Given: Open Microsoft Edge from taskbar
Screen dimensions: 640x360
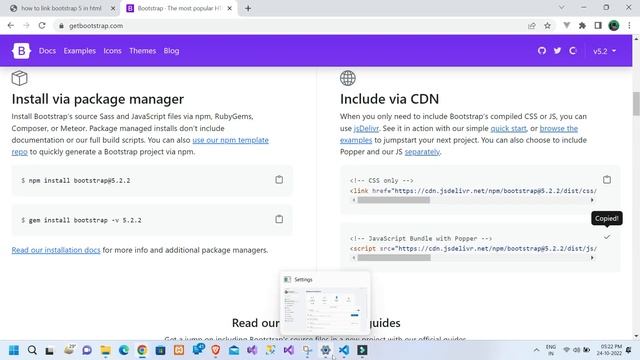Looking at the screenshot, I should point(124,350).
